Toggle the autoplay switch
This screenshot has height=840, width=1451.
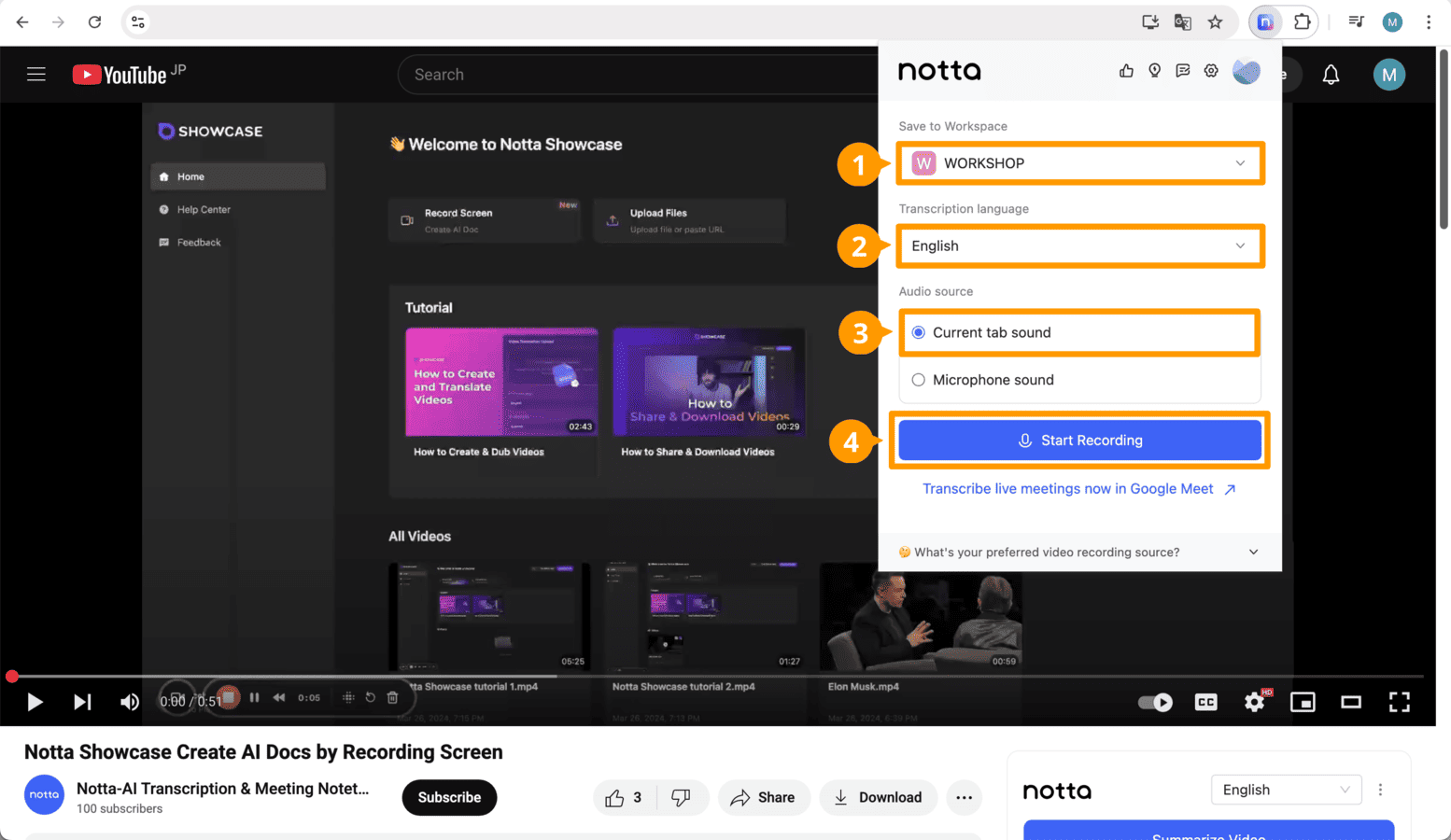coord(1155,702)
